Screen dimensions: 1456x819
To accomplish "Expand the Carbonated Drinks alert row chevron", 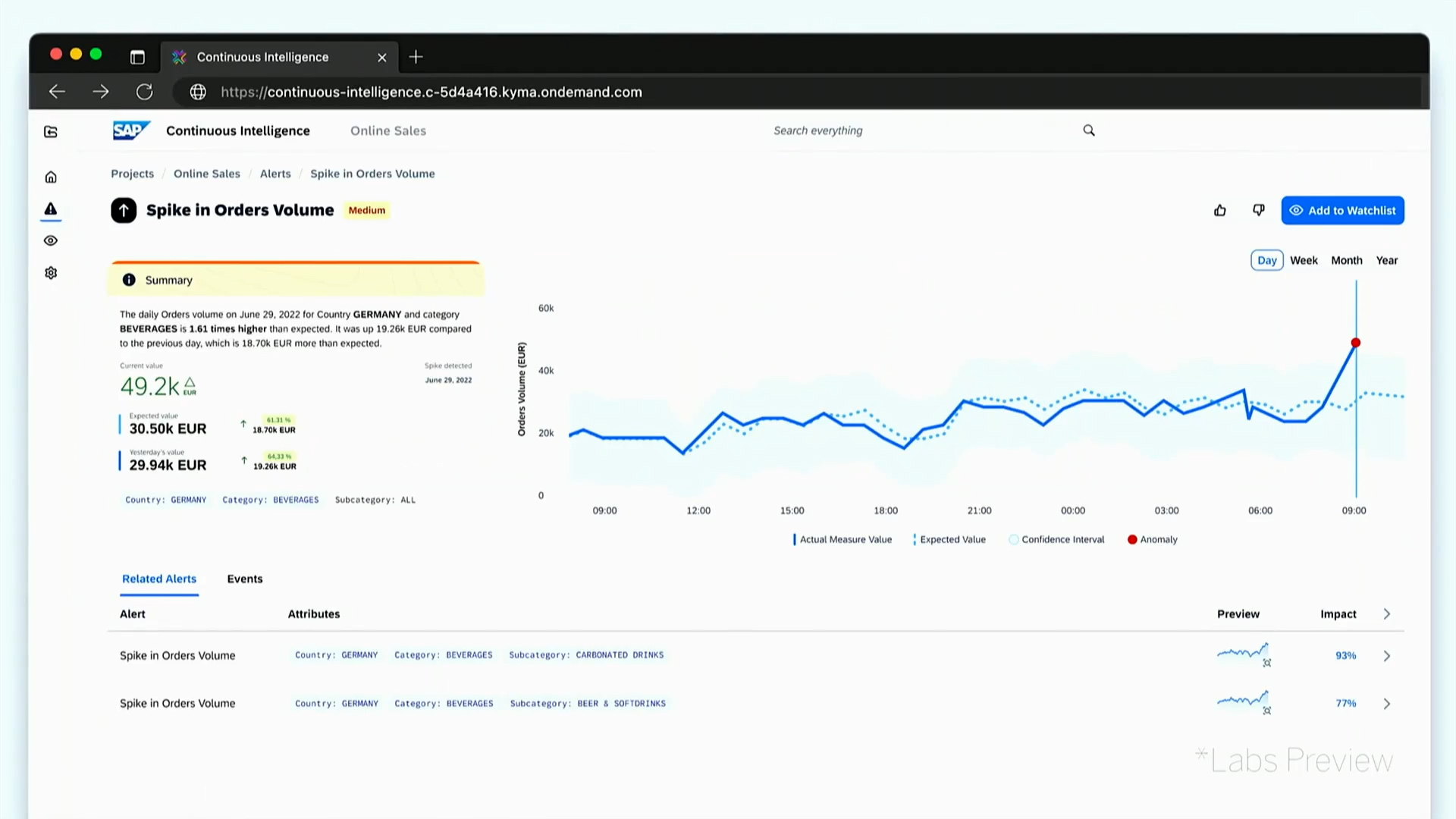I will 1386,656.
